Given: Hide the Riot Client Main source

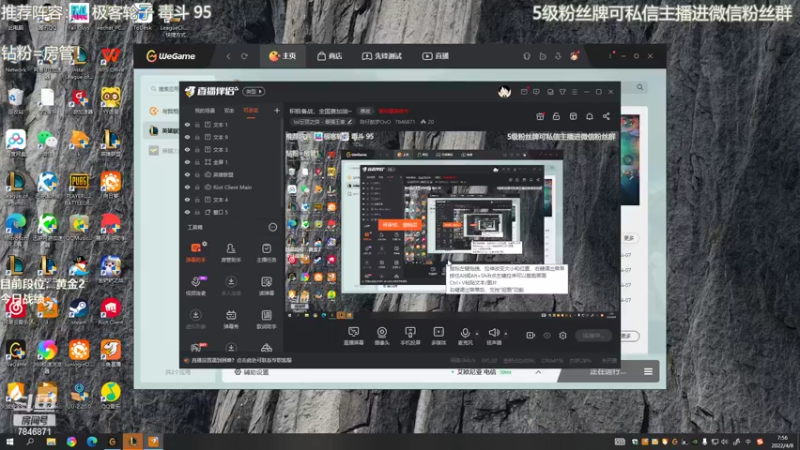Looking at the screenshot, I should click(187, 187).
